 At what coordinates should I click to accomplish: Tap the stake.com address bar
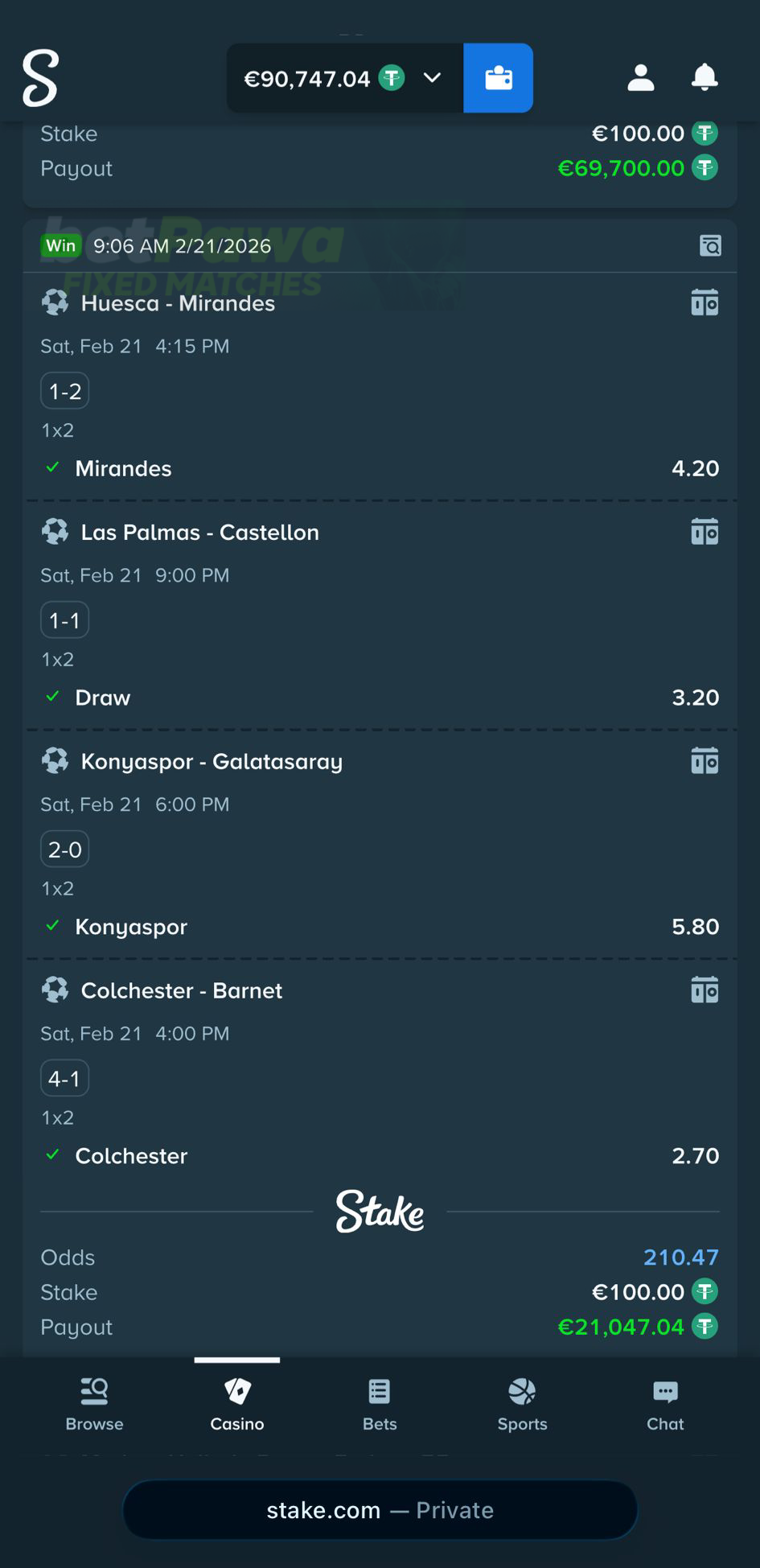click(x=380, y=1510)
